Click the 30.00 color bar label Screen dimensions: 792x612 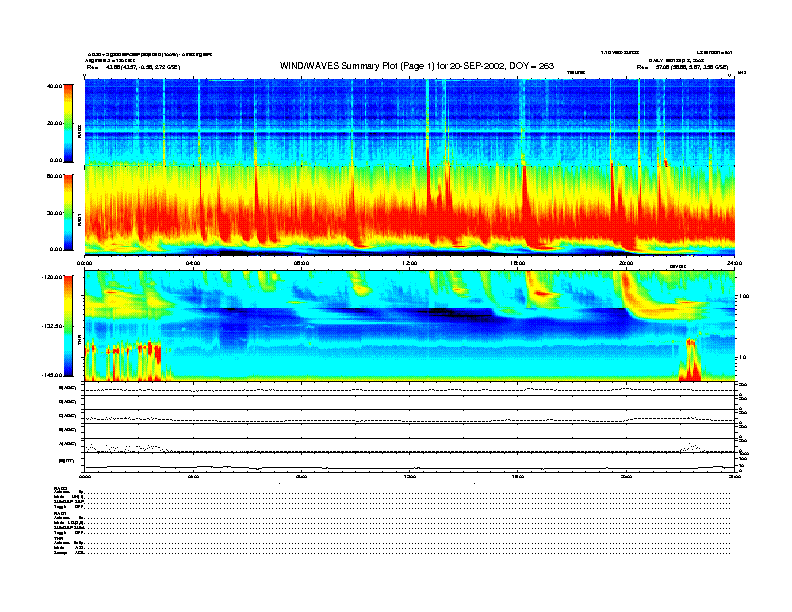tap(54, 213)
